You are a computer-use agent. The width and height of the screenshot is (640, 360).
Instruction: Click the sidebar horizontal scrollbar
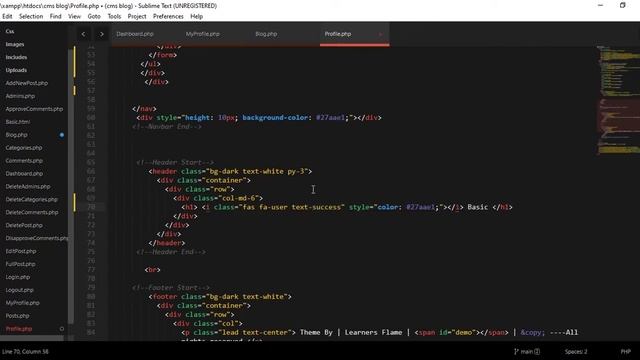click(x=32, y=338)
